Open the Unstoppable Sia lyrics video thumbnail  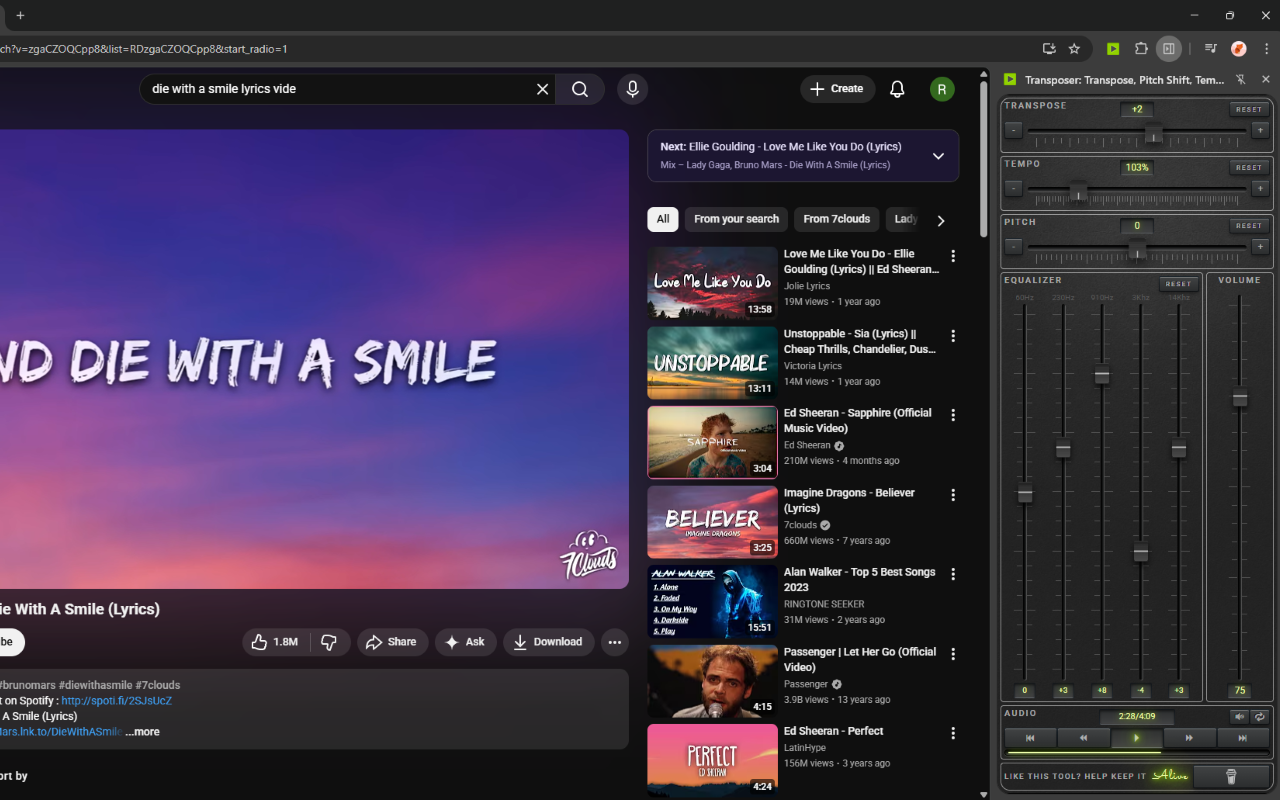tap(712, 363)
